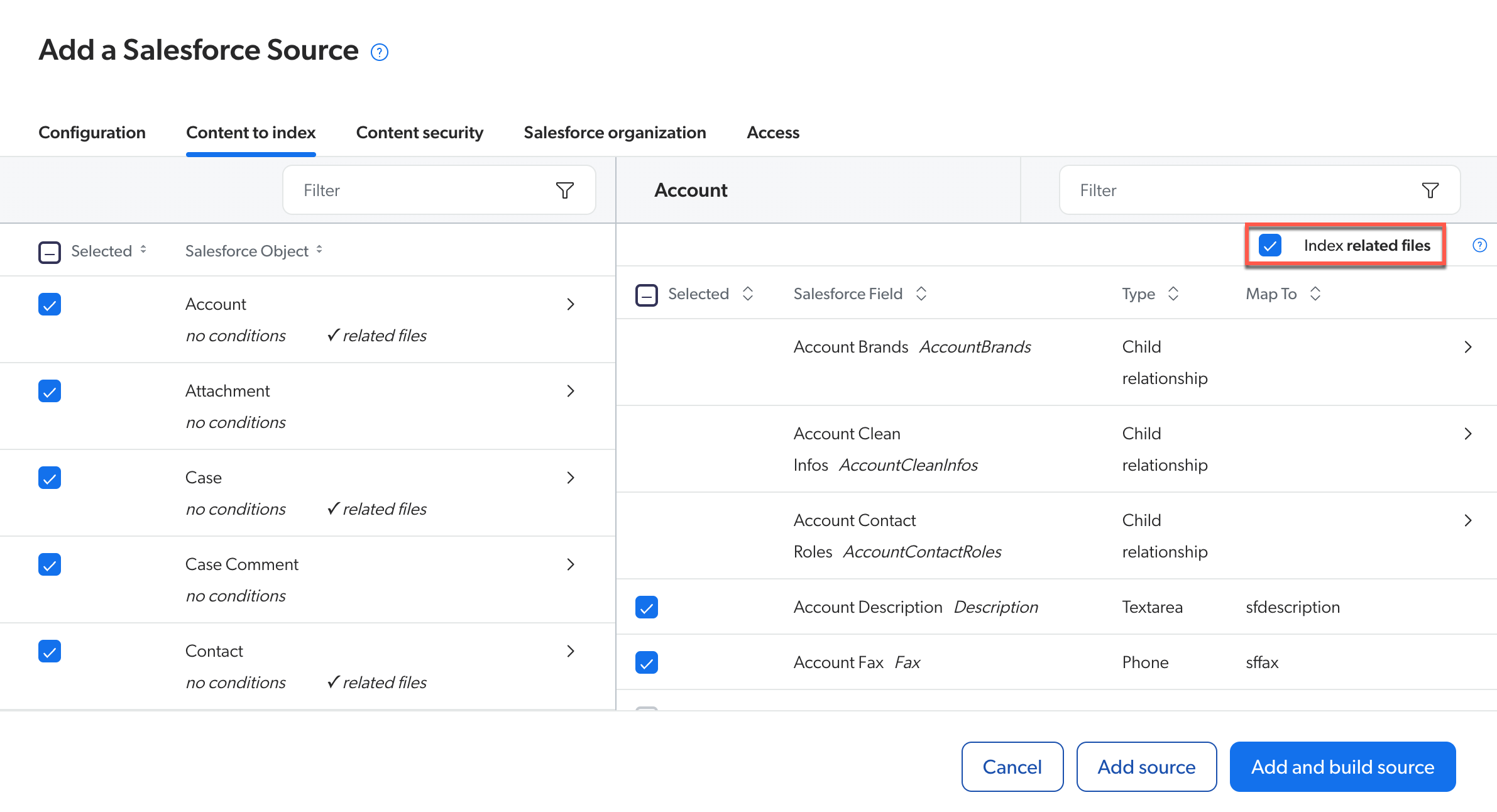Expand the Case object row chevron
This screenshot has height=812, width=1497.
571,478
